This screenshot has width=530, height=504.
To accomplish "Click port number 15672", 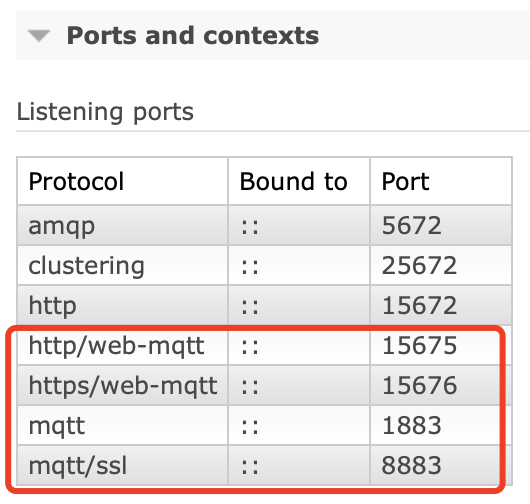I will pyautogui.click(x=419, y=305).
